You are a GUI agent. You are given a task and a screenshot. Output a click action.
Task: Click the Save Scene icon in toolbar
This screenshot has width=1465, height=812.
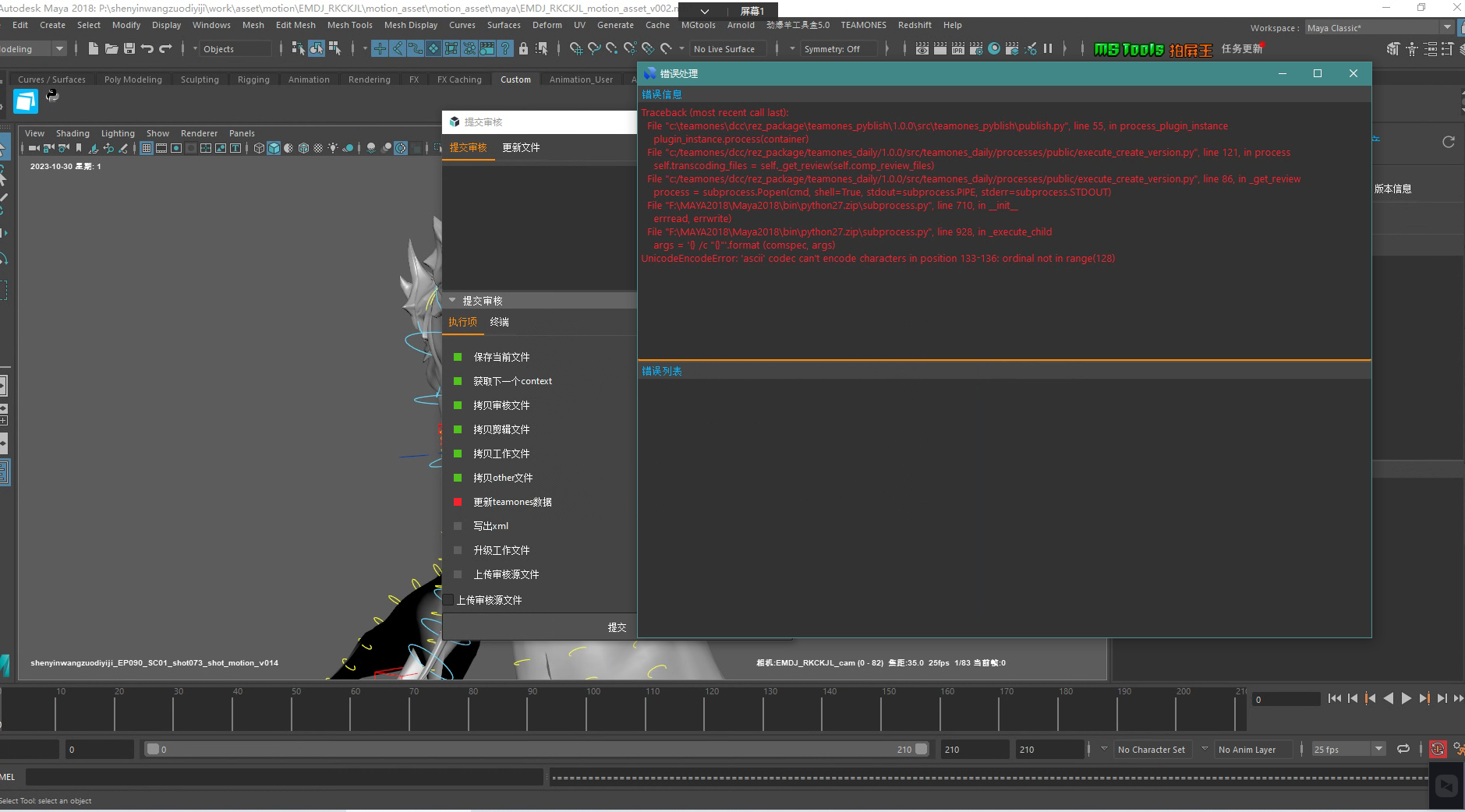coord(129,48)
